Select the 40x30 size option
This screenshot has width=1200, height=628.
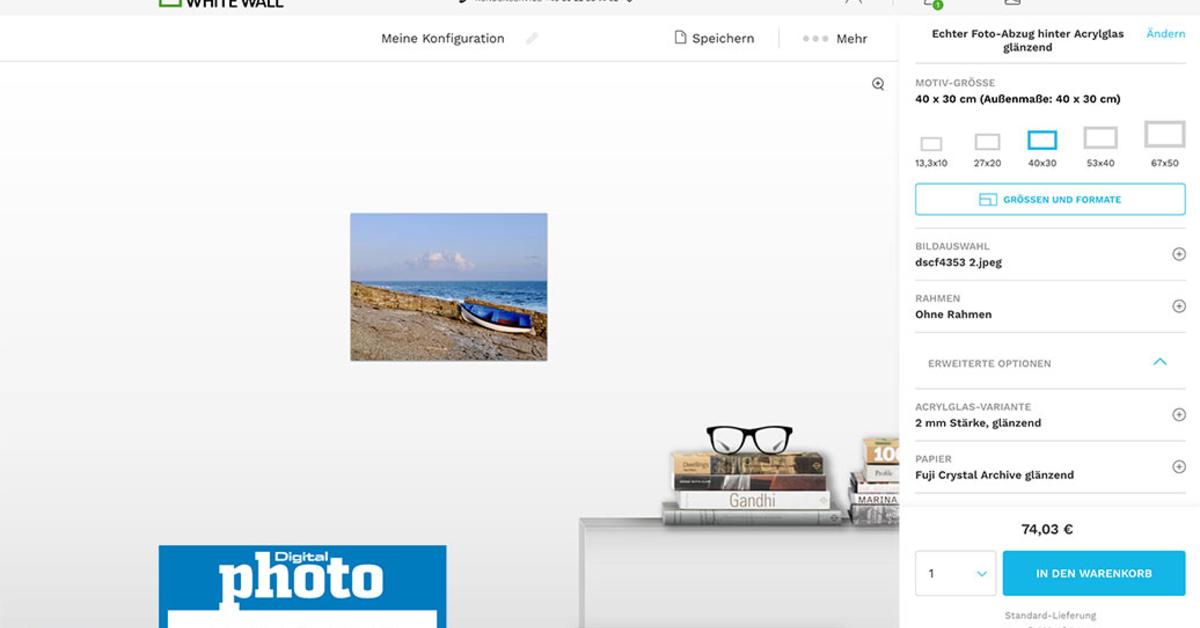click(1042, 148)
